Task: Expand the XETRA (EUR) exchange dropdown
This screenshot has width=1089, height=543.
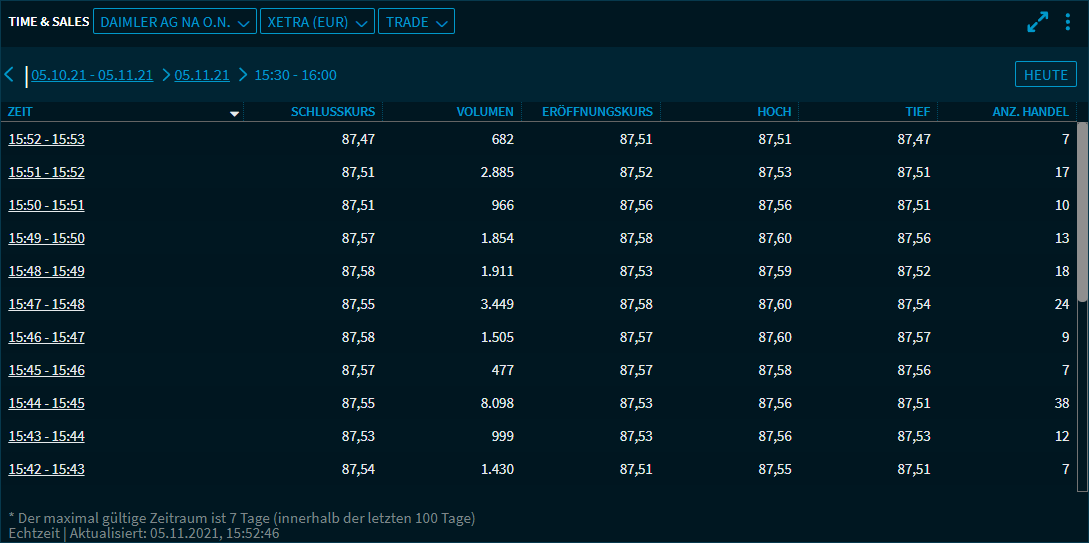Action: tap(316, 22)
